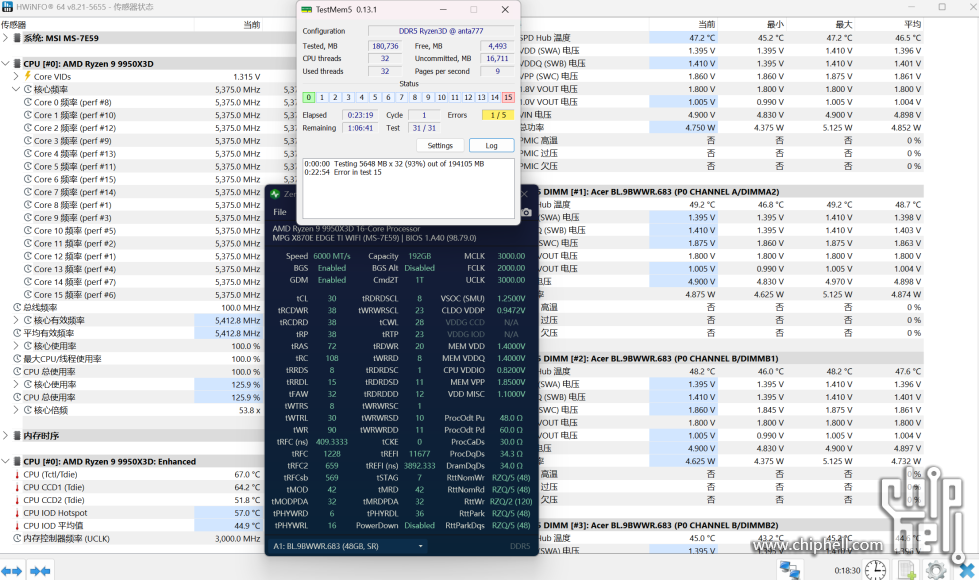Click the Tested, MB value 180,736
The image size is (979, 580).
[385, 46]
